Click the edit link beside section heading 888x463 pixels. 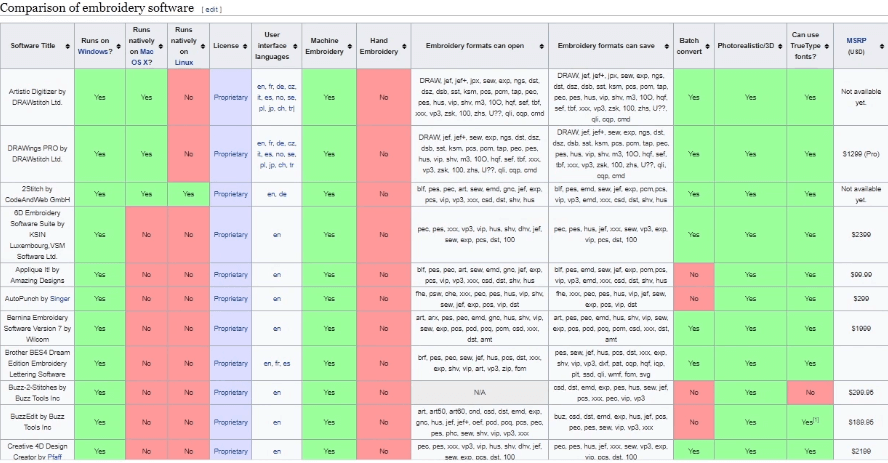[211, 10]
